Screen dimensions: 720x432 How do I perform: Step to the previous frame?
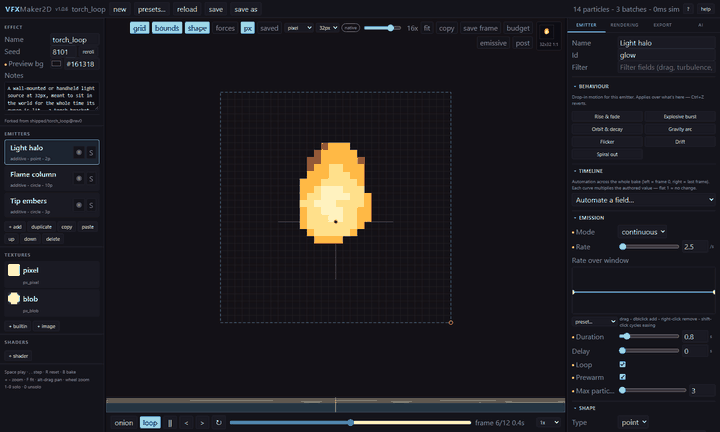click(186, 423)
